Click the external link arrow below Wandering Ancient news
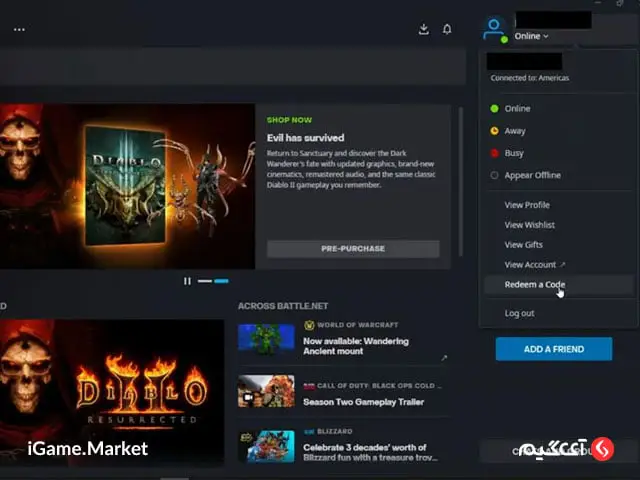 tap(444, 358)
